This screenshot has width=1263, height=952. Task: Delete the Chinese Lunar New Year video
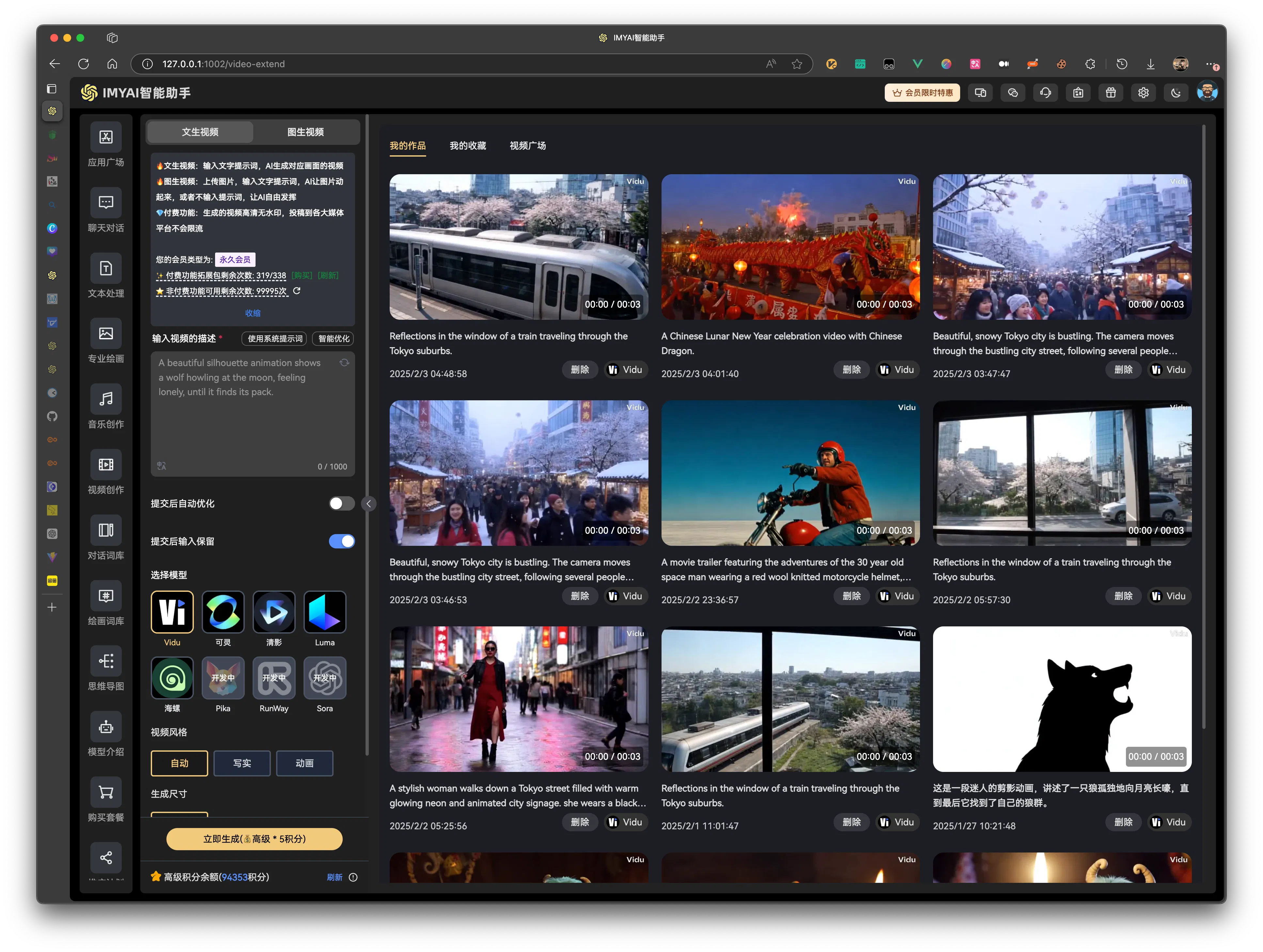(851, 370)
